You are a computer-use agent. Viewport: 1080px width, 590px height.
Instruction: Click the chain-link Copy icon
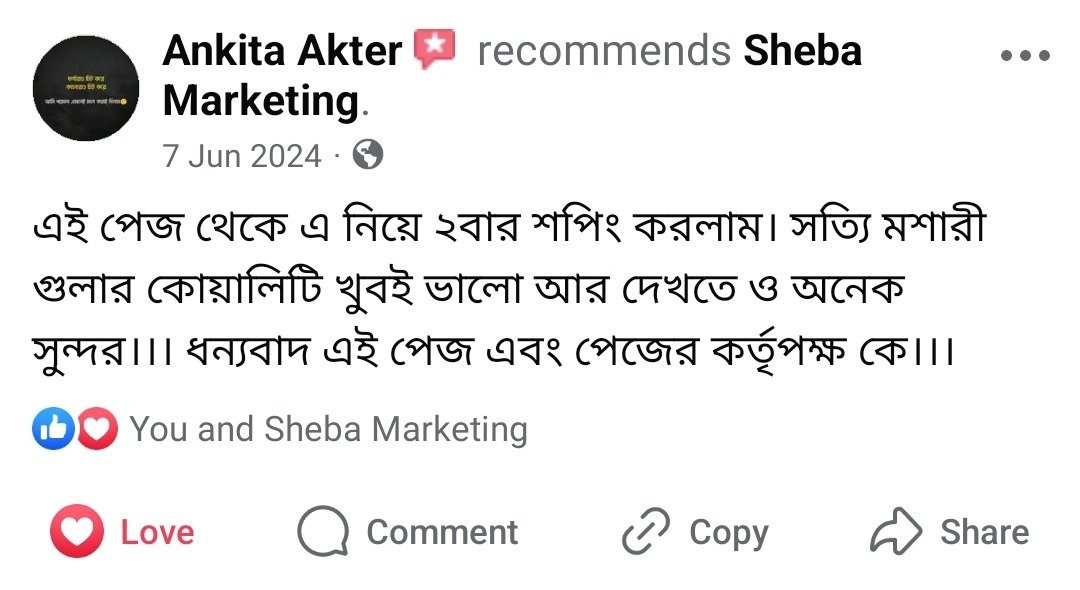click(647, 532)
